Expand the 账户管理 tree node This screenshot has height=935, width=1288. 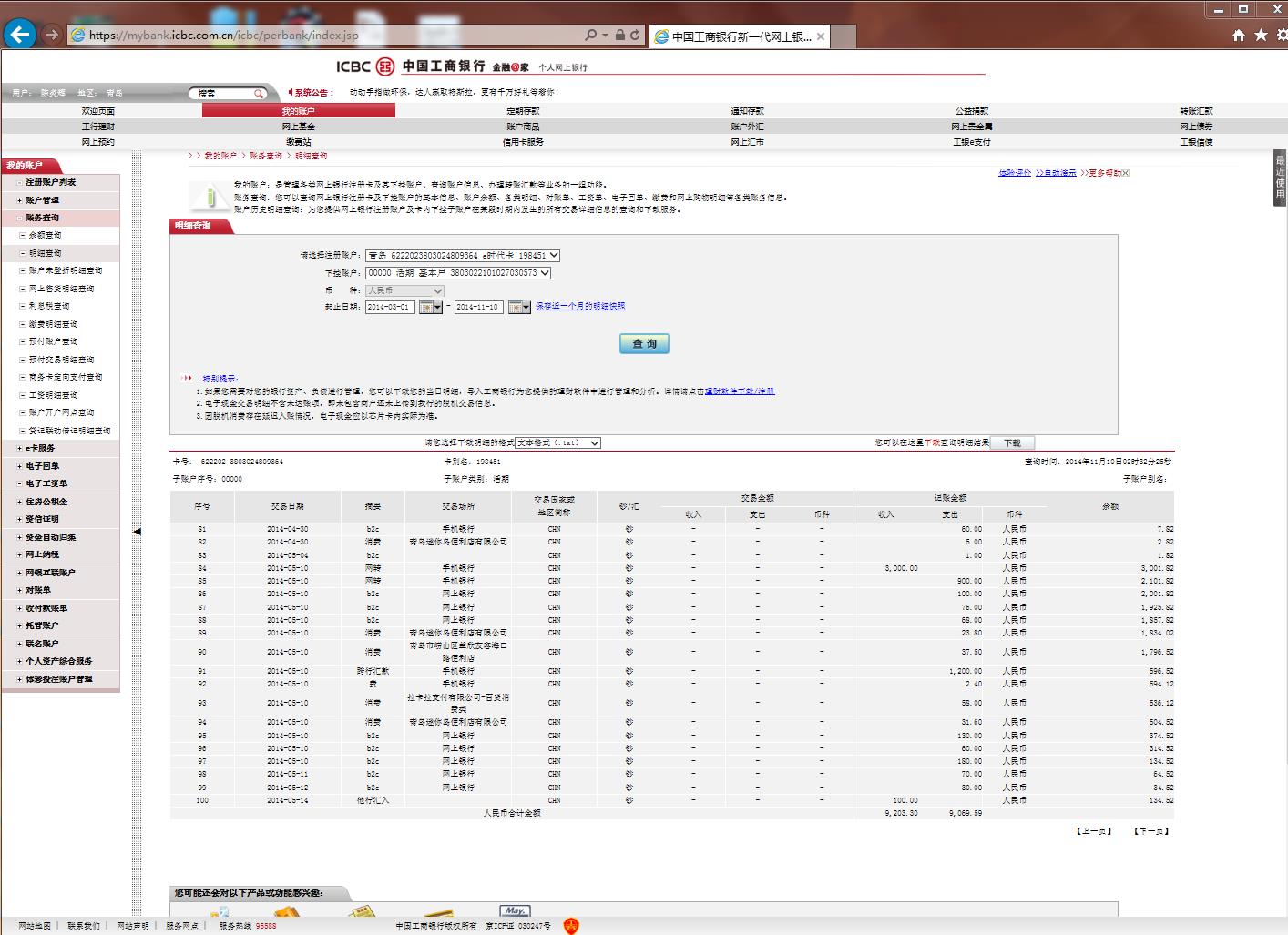coord(20,200)
